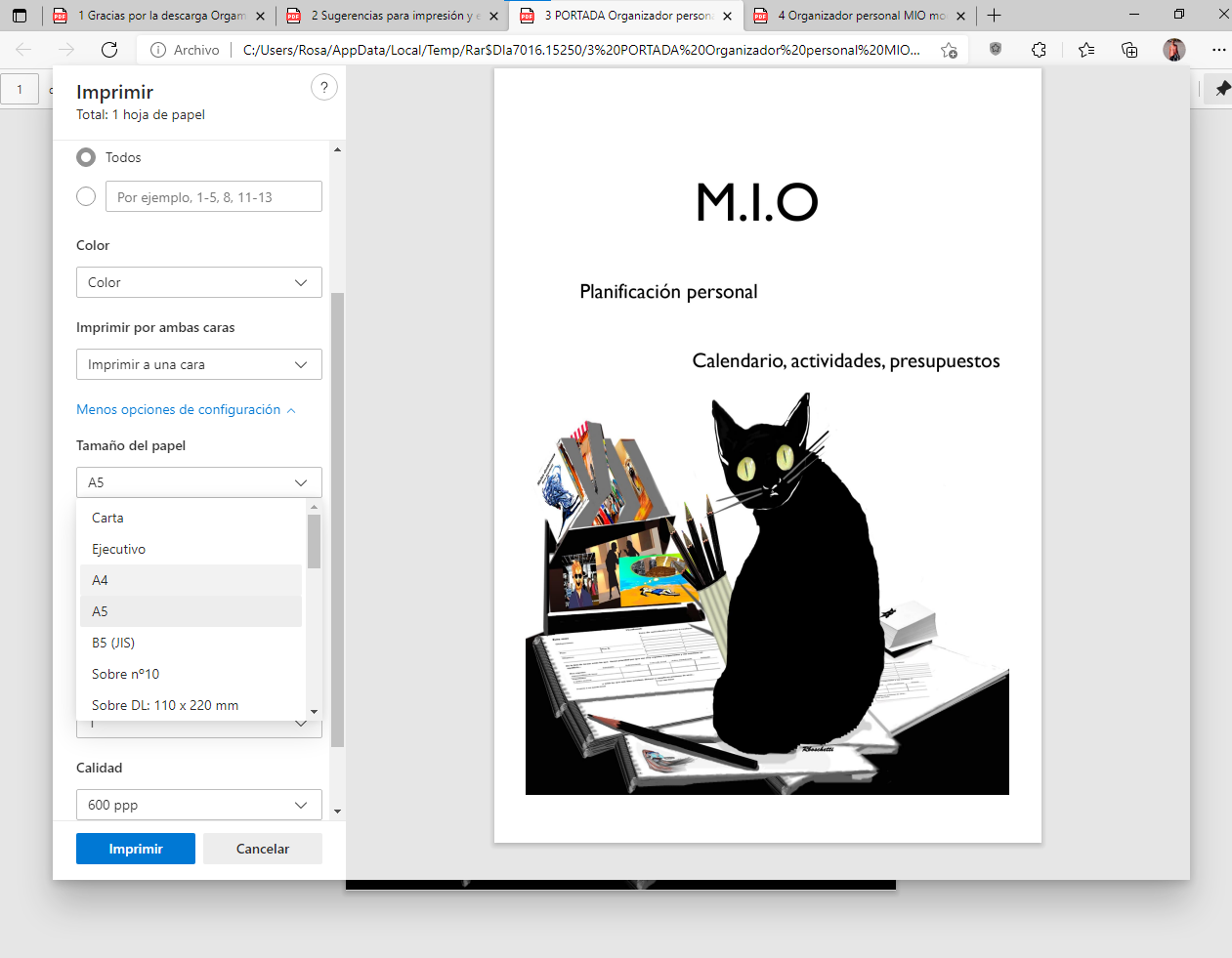
Task: Open the Favorites list icon
Action: pos(1085,50)
